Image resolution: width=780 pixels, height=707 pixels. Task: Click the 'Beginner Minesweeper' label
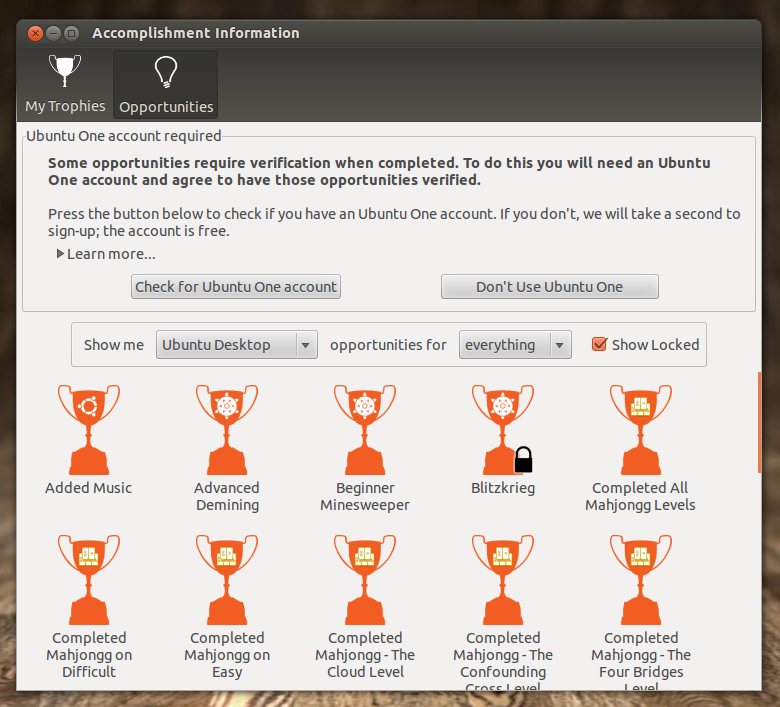365,496
